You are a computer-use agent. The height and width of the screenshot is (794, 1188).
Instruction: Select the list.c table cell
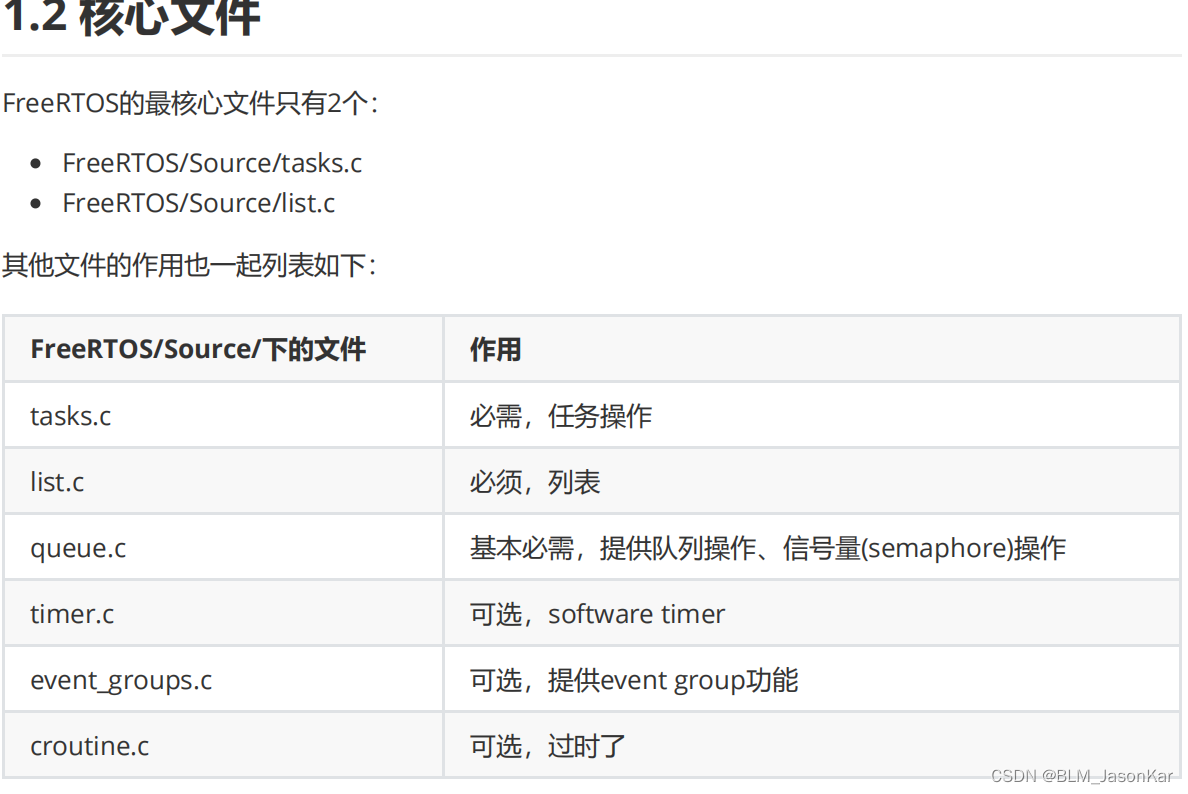(56, 482)
